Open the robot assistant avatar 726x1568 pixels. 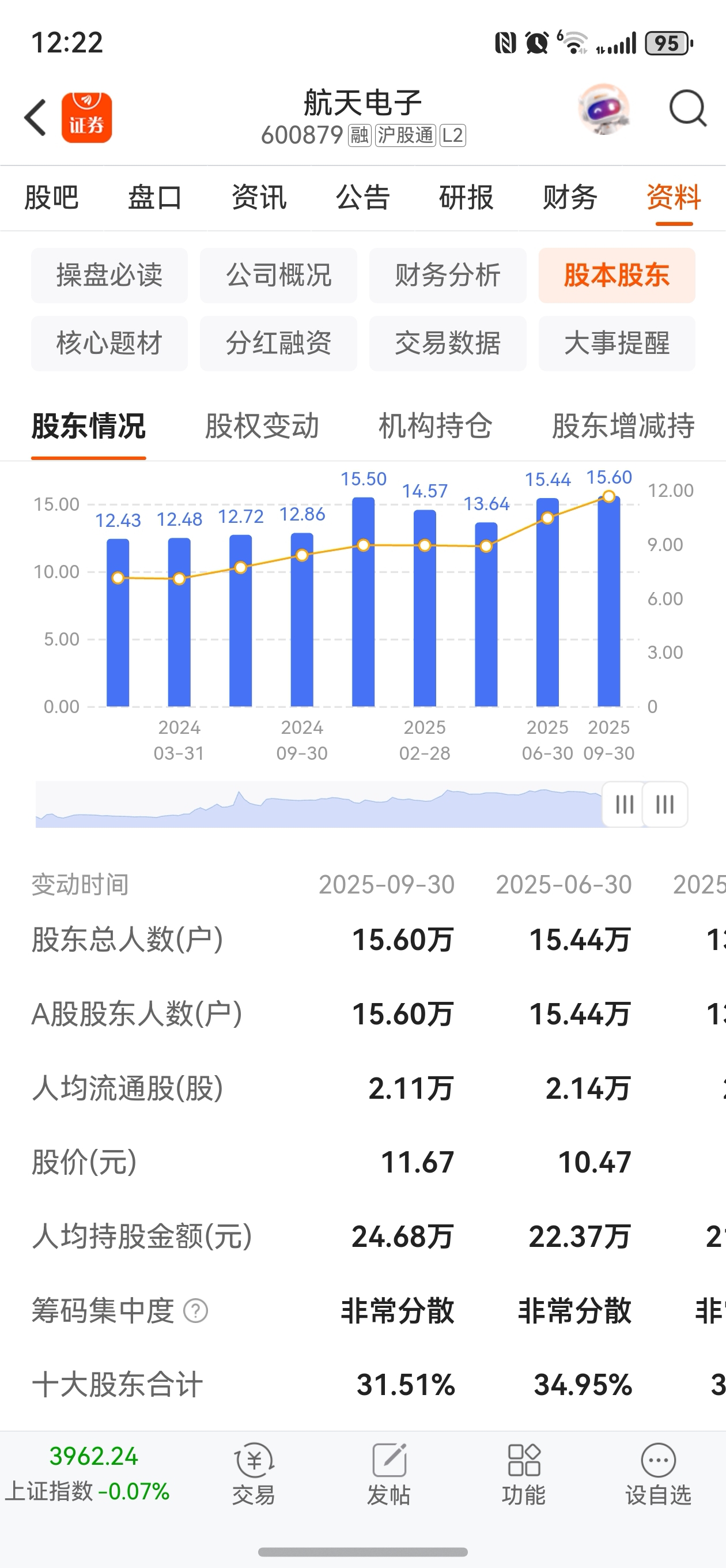point(604,109)
